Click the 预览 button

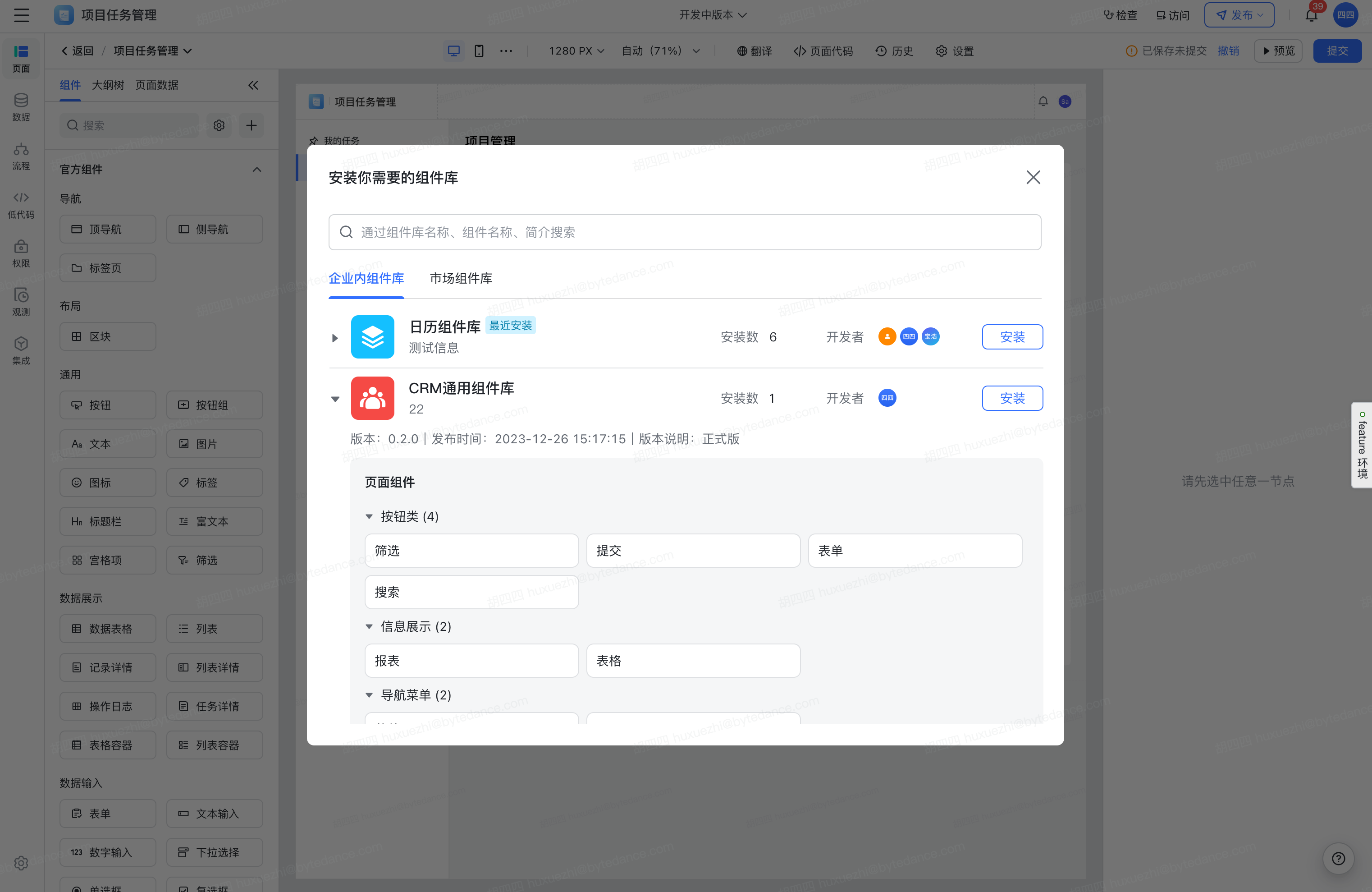tap(1278, 51)
